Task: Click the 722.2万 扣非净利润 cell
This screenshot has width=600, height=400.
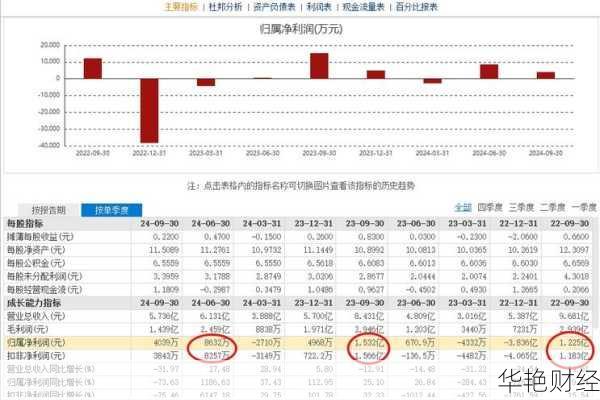Action: tap(318, 356)
